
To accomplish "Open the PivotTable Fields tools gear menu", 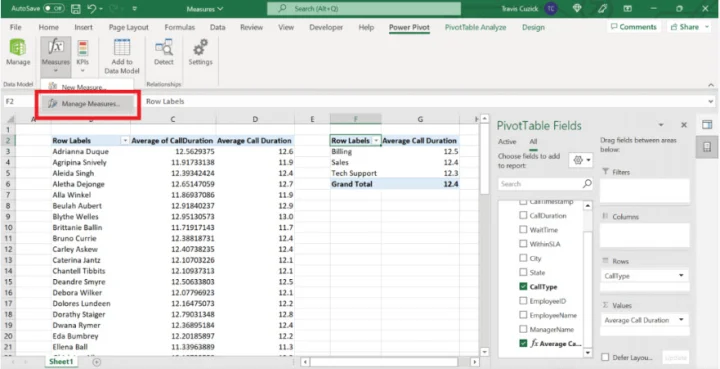I will pos(581,160).
